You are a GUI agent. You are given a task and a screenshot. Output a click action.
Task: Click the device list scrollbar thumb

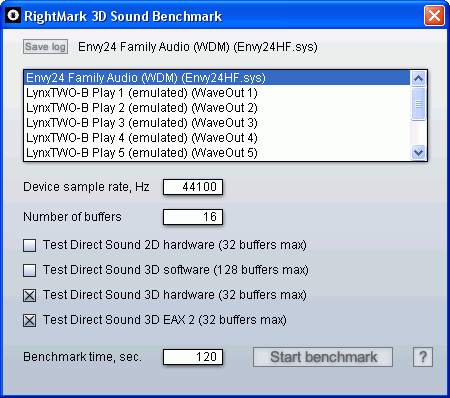[x=418, y=104]
